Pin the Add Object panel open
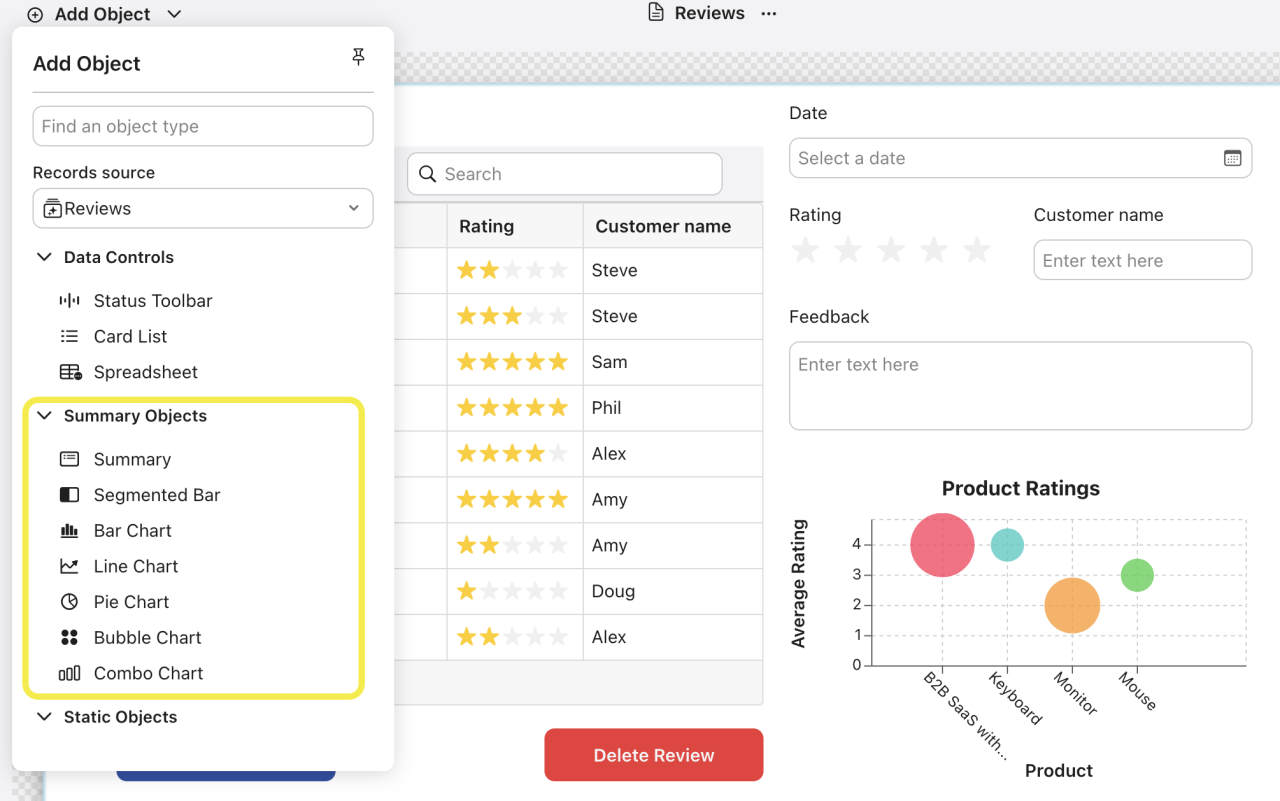 click(x=358, y=57)
